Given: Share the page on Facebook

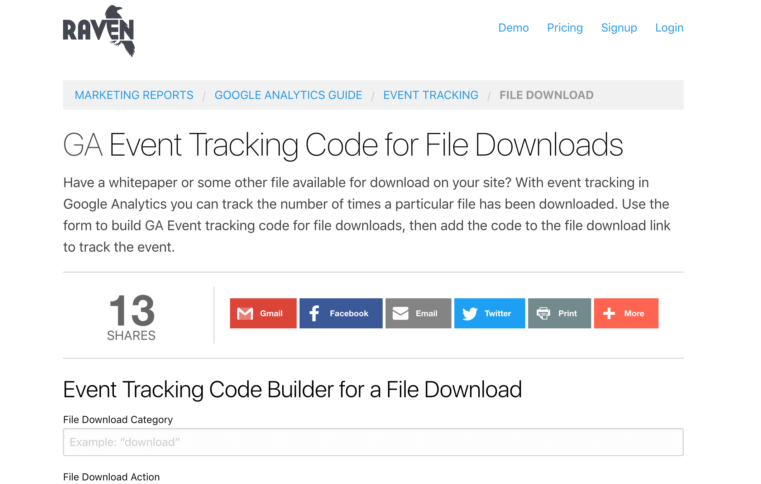Looking at the screenshot, I should (341, 313).
